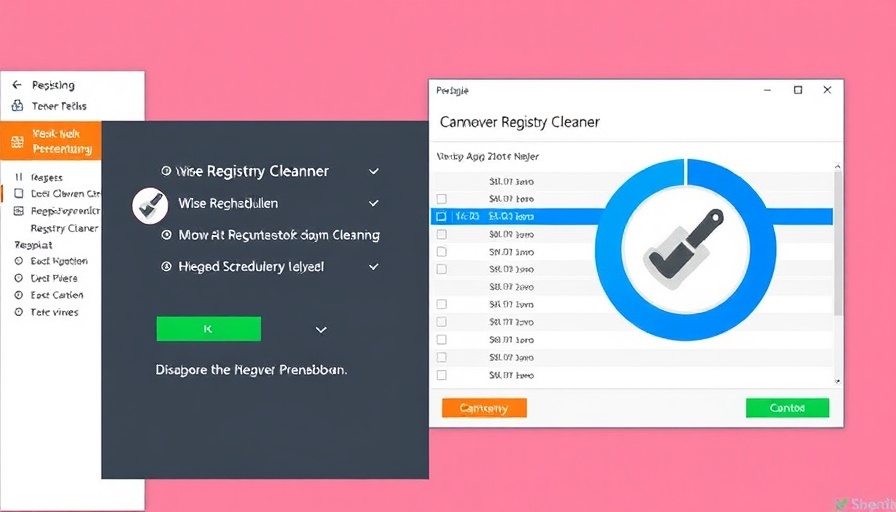The width and height of the screenshot is (896, 512).
Task: Click the square icon next to "Deel Clawen"
Action: (x=19, y=193)
